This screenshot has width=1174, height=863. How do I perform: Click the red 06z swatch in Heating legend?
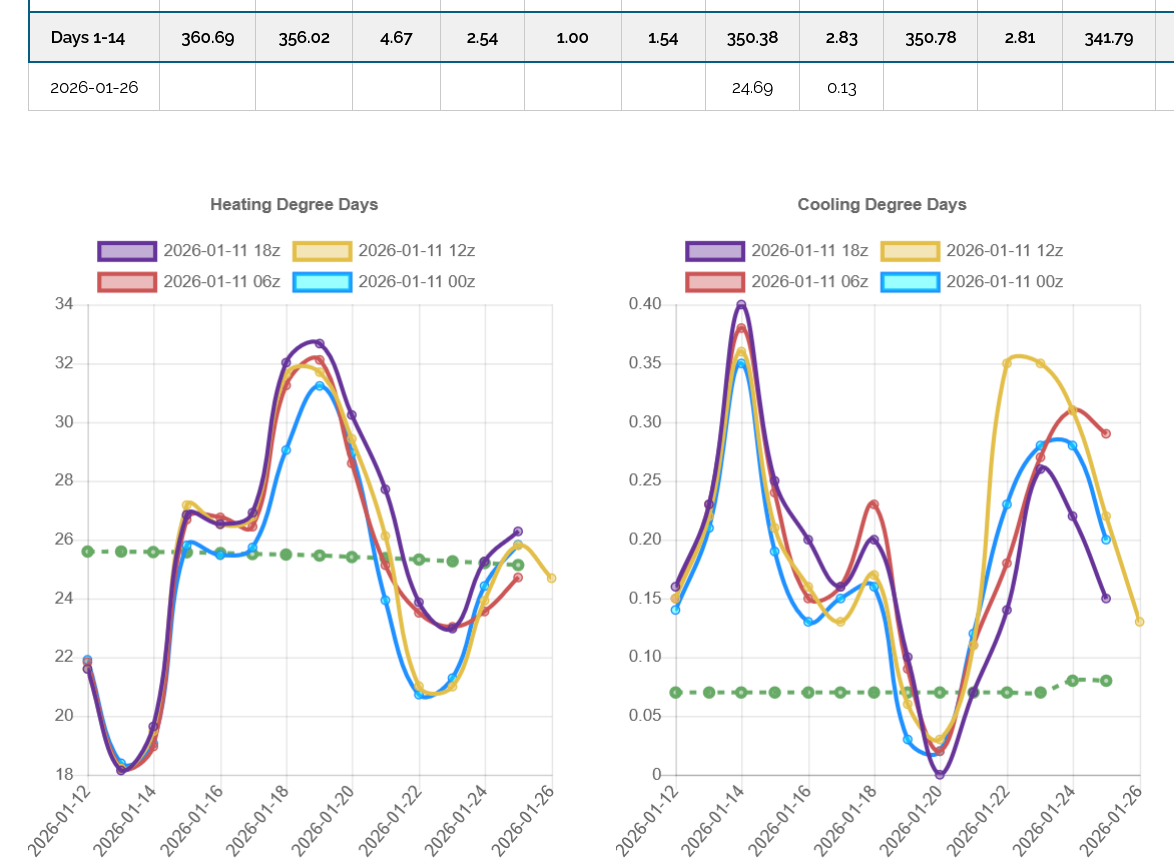[x=127, y=281]
